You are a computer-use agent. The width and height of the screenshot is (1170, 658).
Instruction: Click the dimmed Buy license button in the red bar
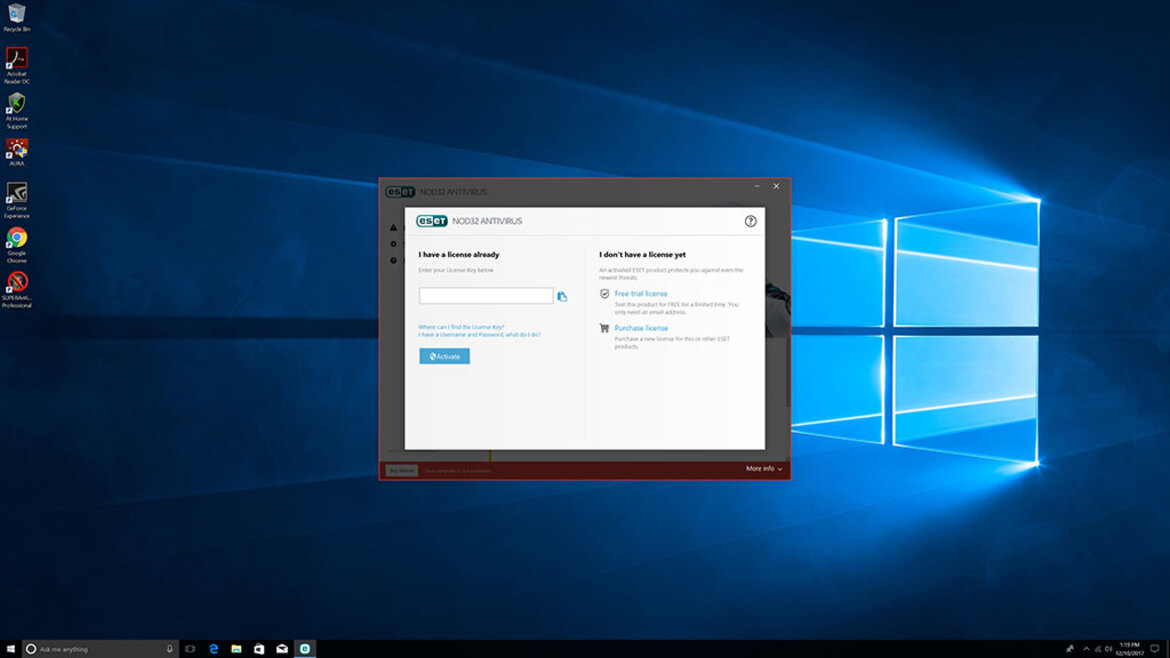pyautogui.click(x=401, y=470)
